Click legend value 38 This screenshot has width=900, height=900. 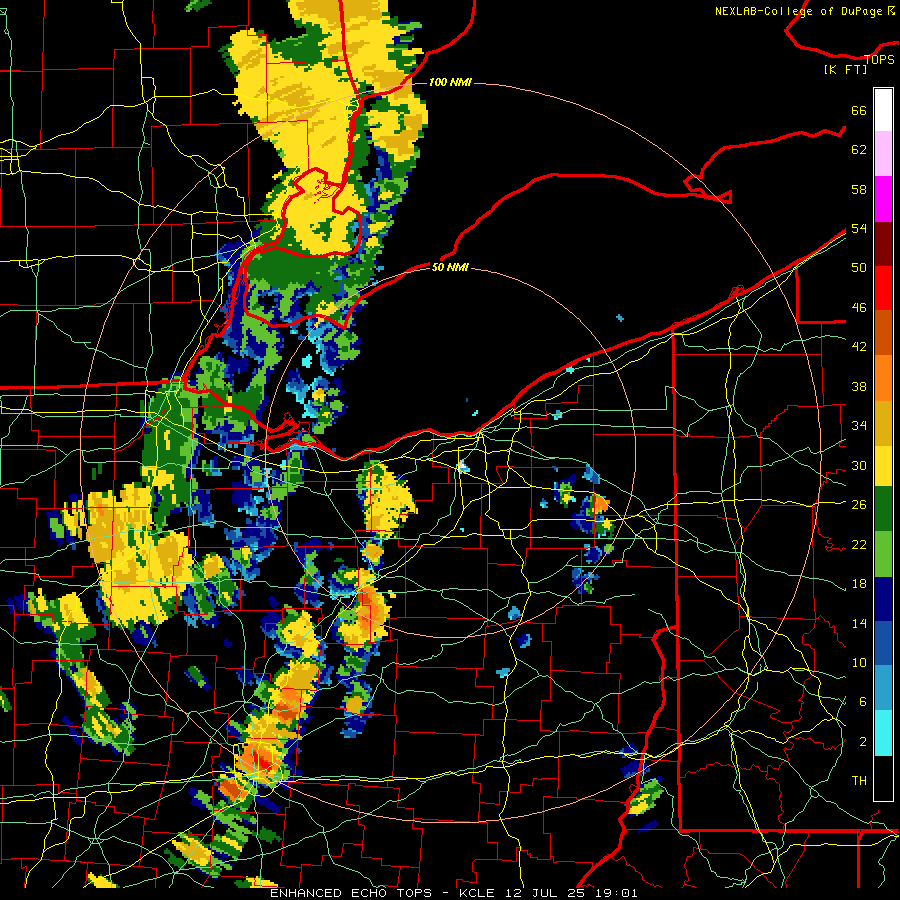pos(859,386)
